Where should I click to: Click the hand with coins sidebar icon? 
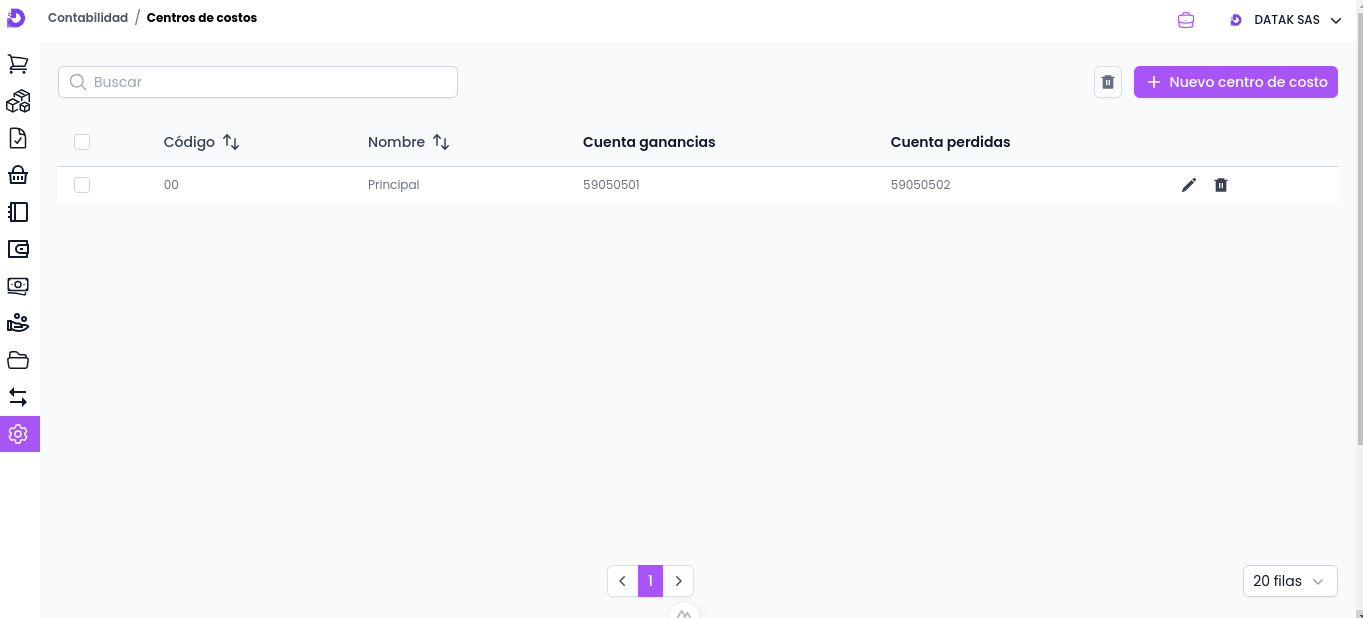(x=18, y=323)
